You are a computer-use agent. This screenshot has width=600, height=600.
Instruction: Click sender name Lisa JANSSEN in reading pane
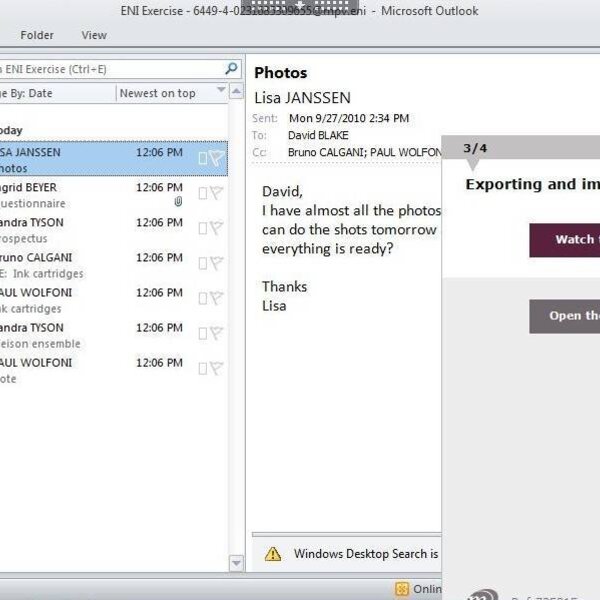pyautogui.click(x=302, y=98)
